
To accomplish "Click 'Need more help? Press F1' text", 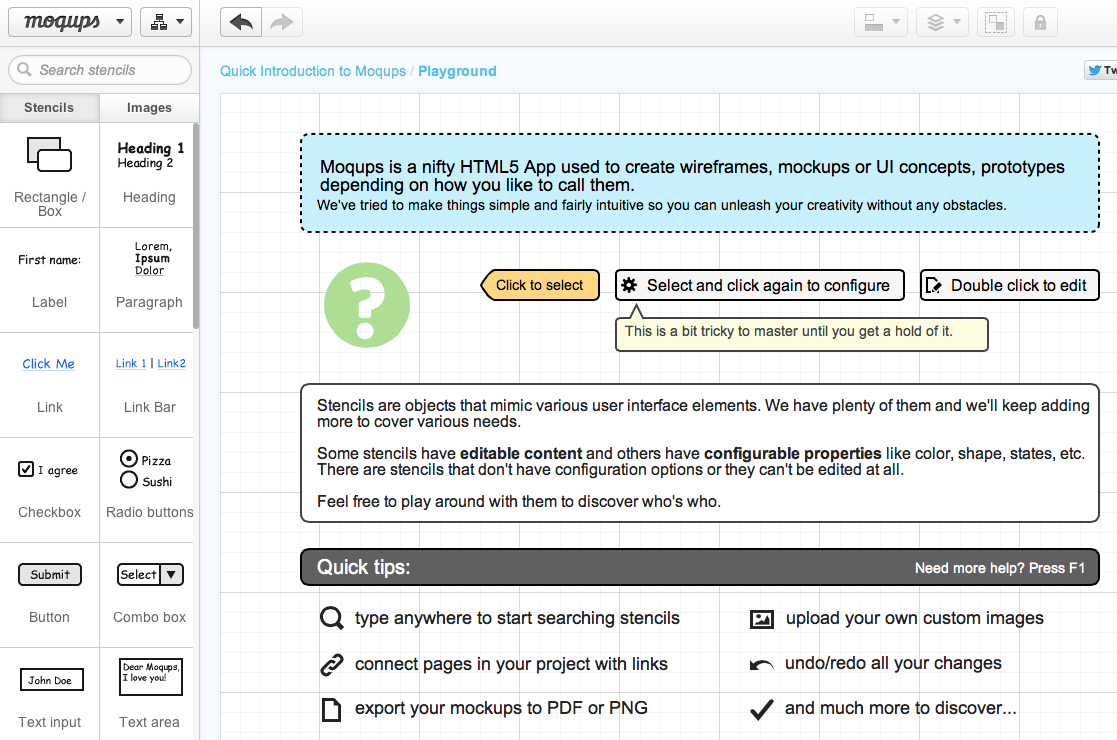I will coord(999,568).
